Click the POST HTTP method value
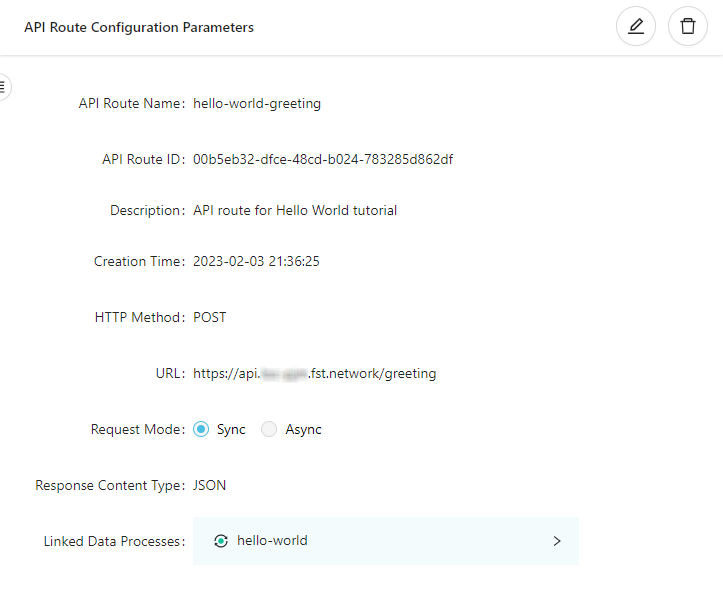The width and height of the screenshot is (723, 595). pos(210,318)
